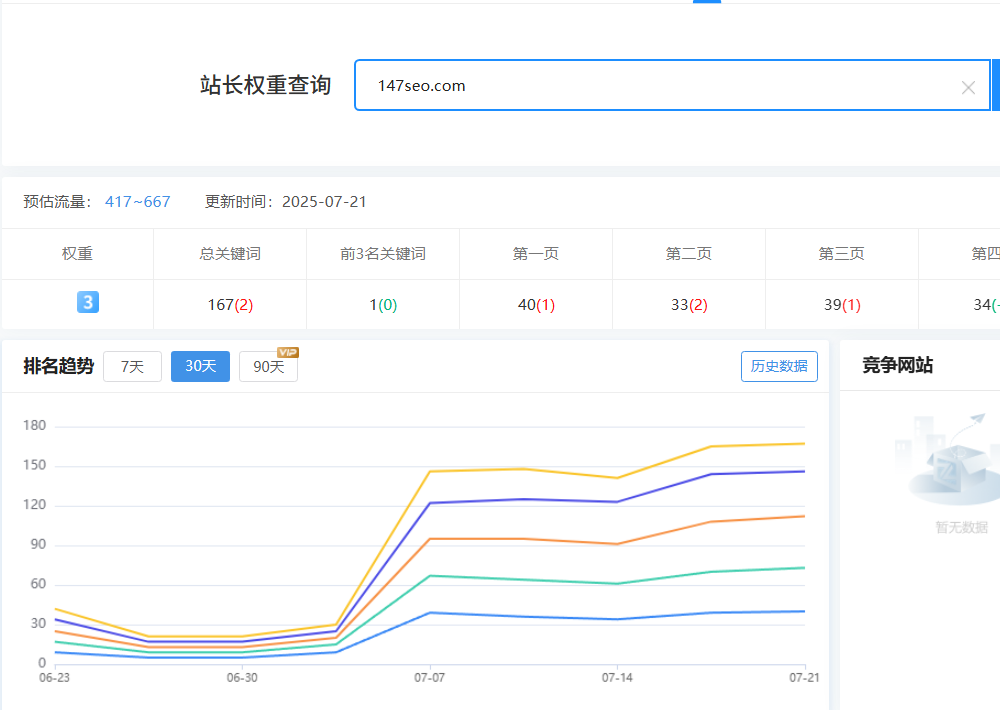Click the estimated traffic 417~667 link
1000x710 pixels.
point(138,202)
